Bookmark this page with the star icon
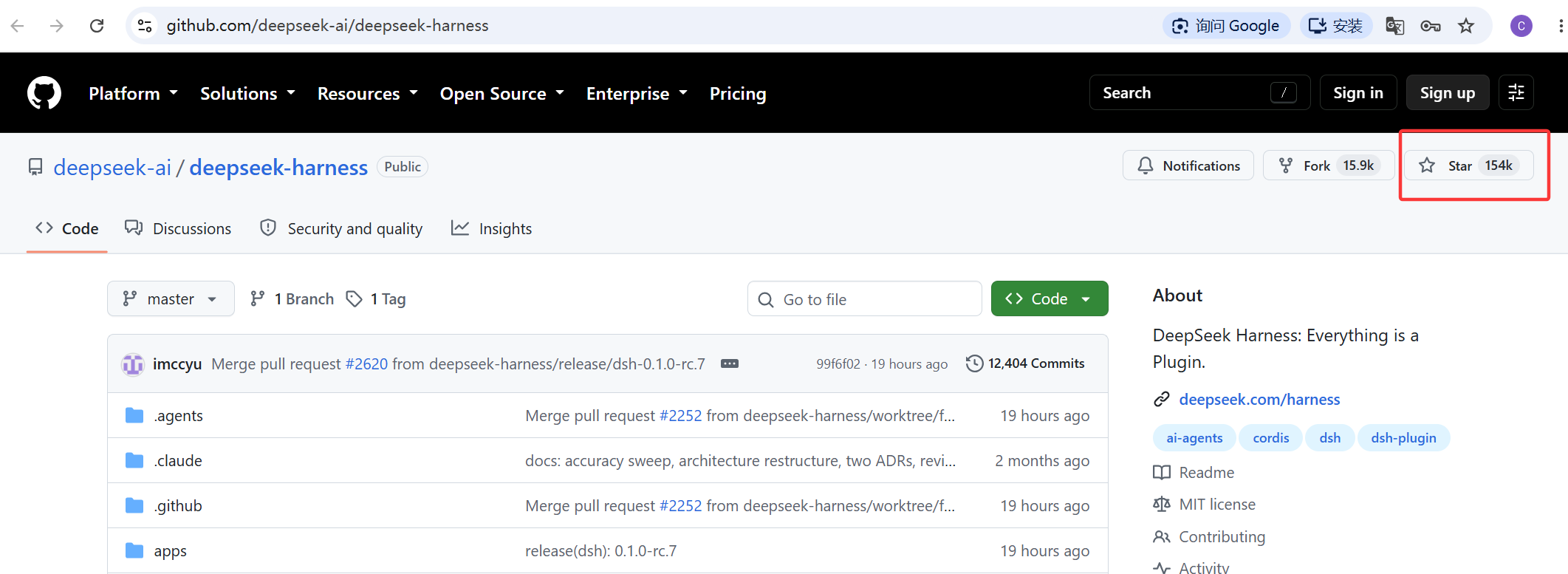The image size is (1568, 574). [x=1466, y=26]
